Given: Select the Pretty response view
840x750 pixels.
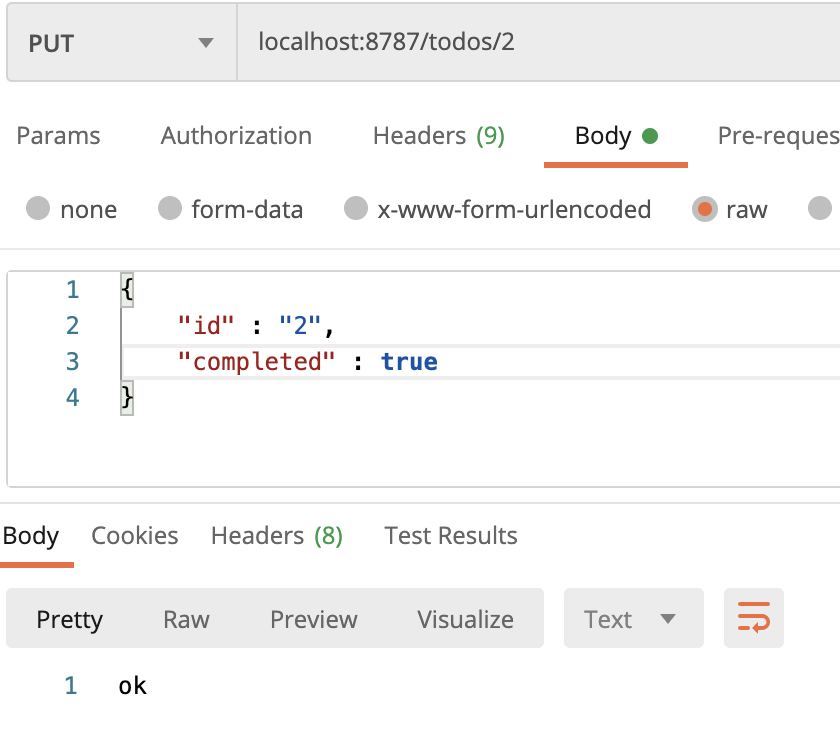Looking at the screenshot, I should 70,620.
